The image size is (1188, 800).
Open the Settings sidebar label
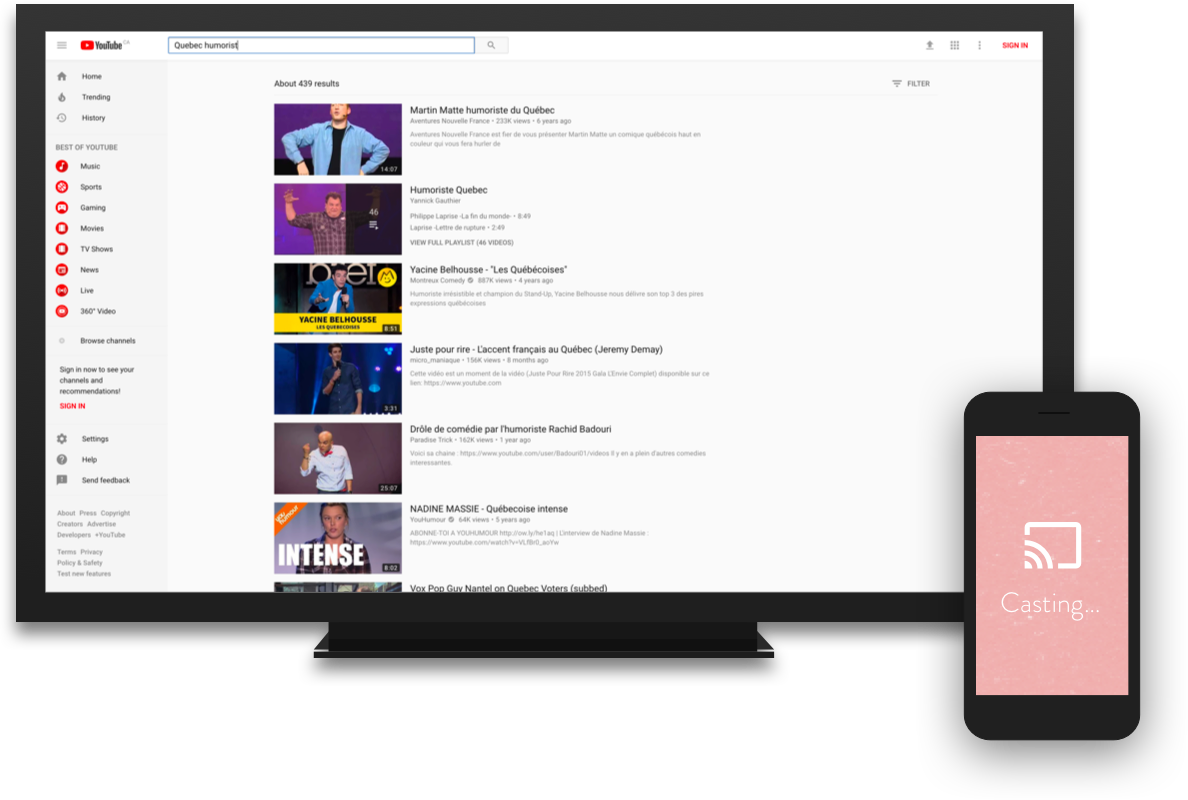point(95,439)
